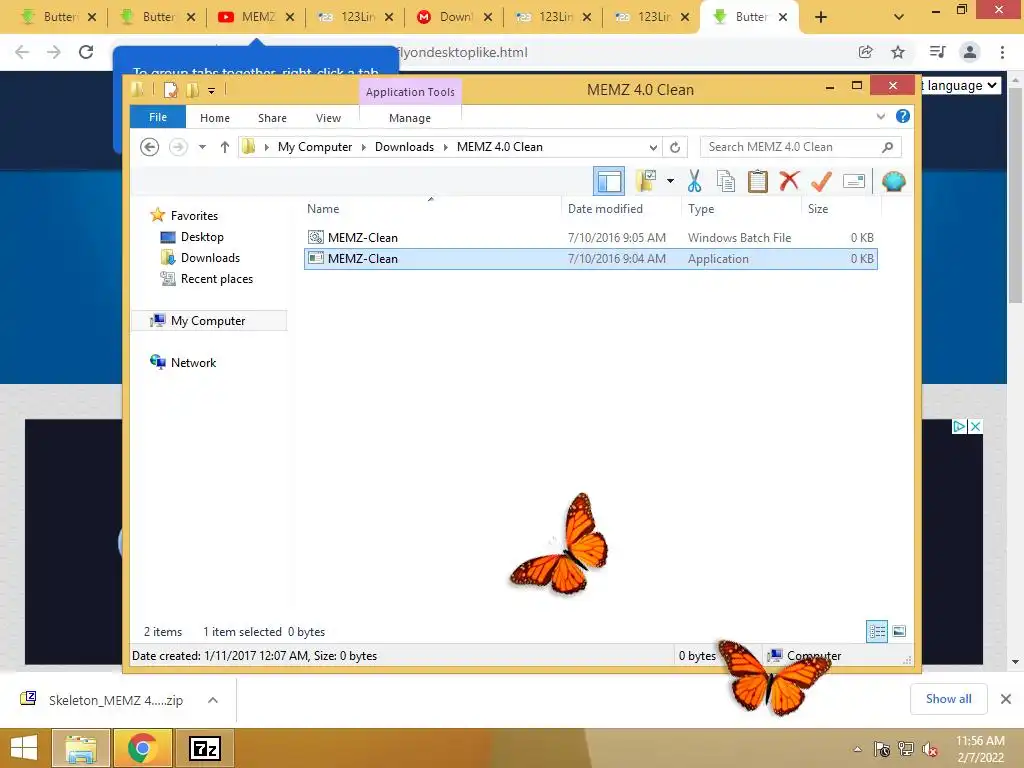The image size is (1024, 768).
Task: Click the folder options toolbar icon
Action: click(646, 181)
